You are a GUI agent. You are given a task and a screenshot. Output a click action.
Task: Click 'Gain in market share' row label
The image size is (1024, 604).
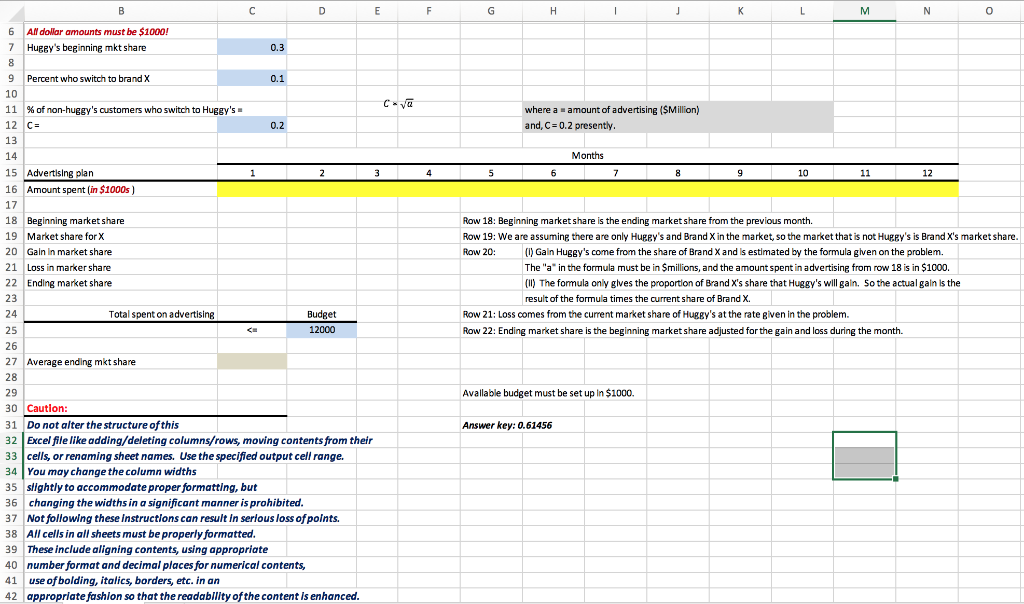coord(69,252)
